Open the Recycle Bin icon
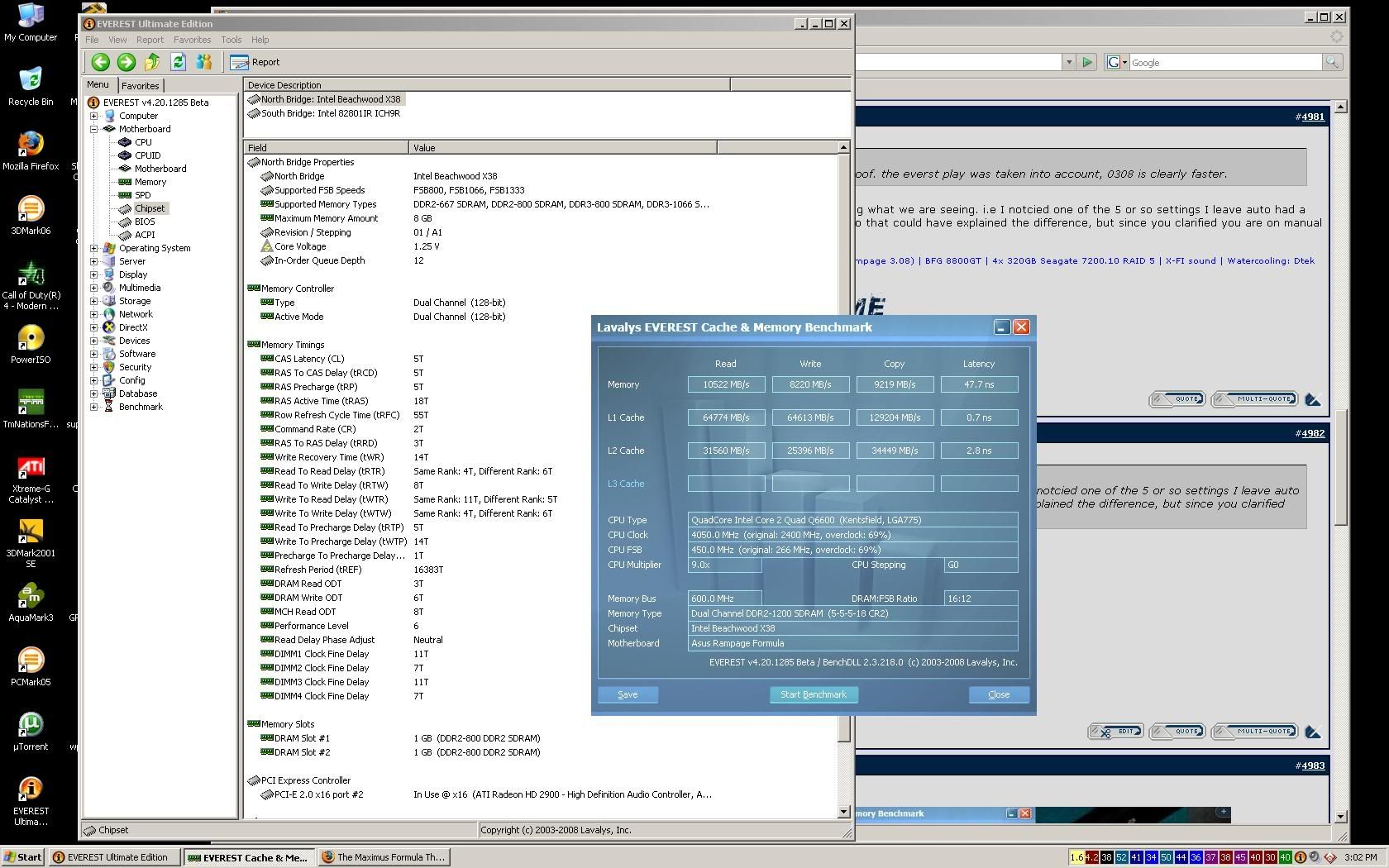1389x868 pixels. coord(31,86)
